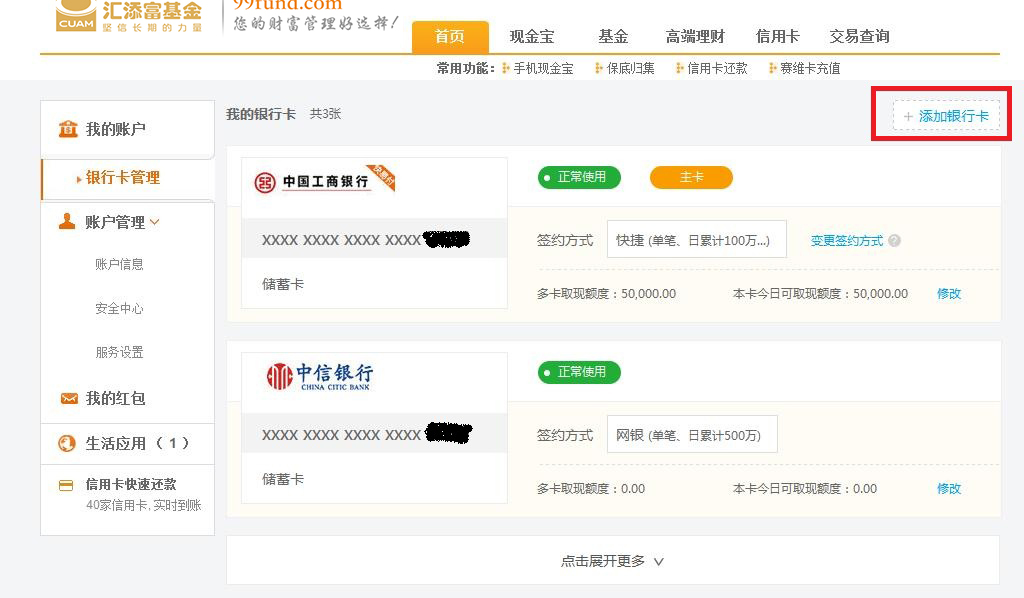Click the 我的账户 bank building icon

[x=68, y=129]
